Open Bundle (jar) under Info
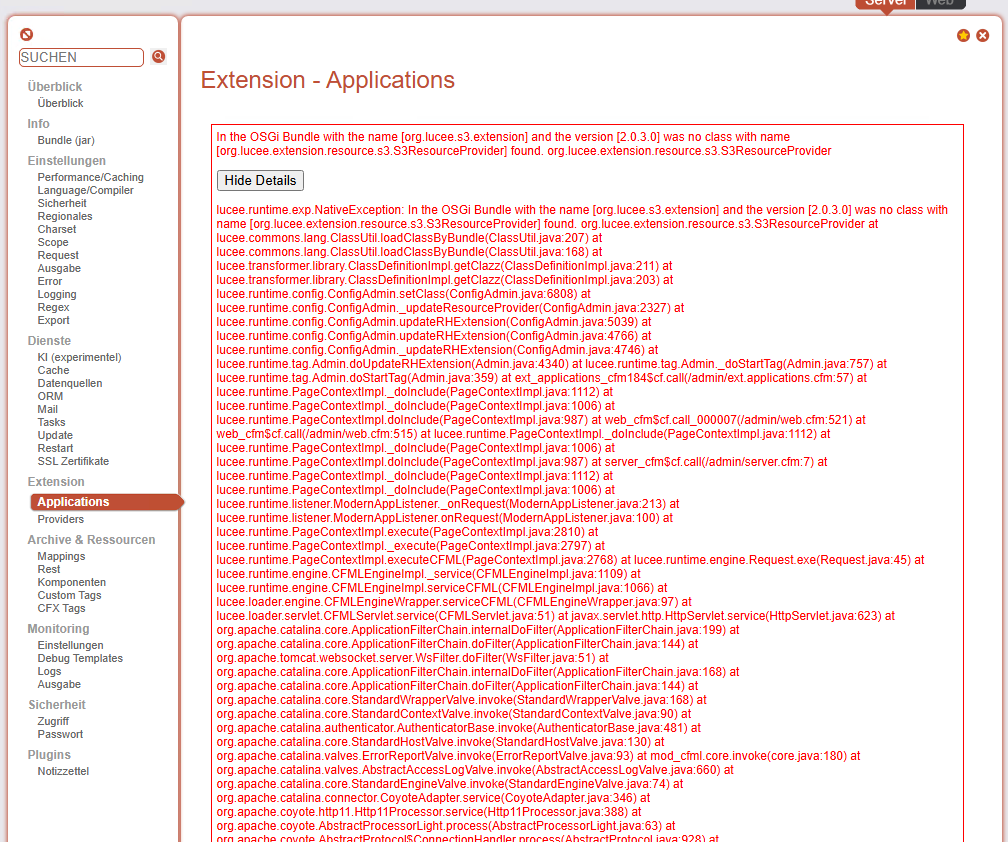The width and height of the screenshot is (1008, 842). 66,137
